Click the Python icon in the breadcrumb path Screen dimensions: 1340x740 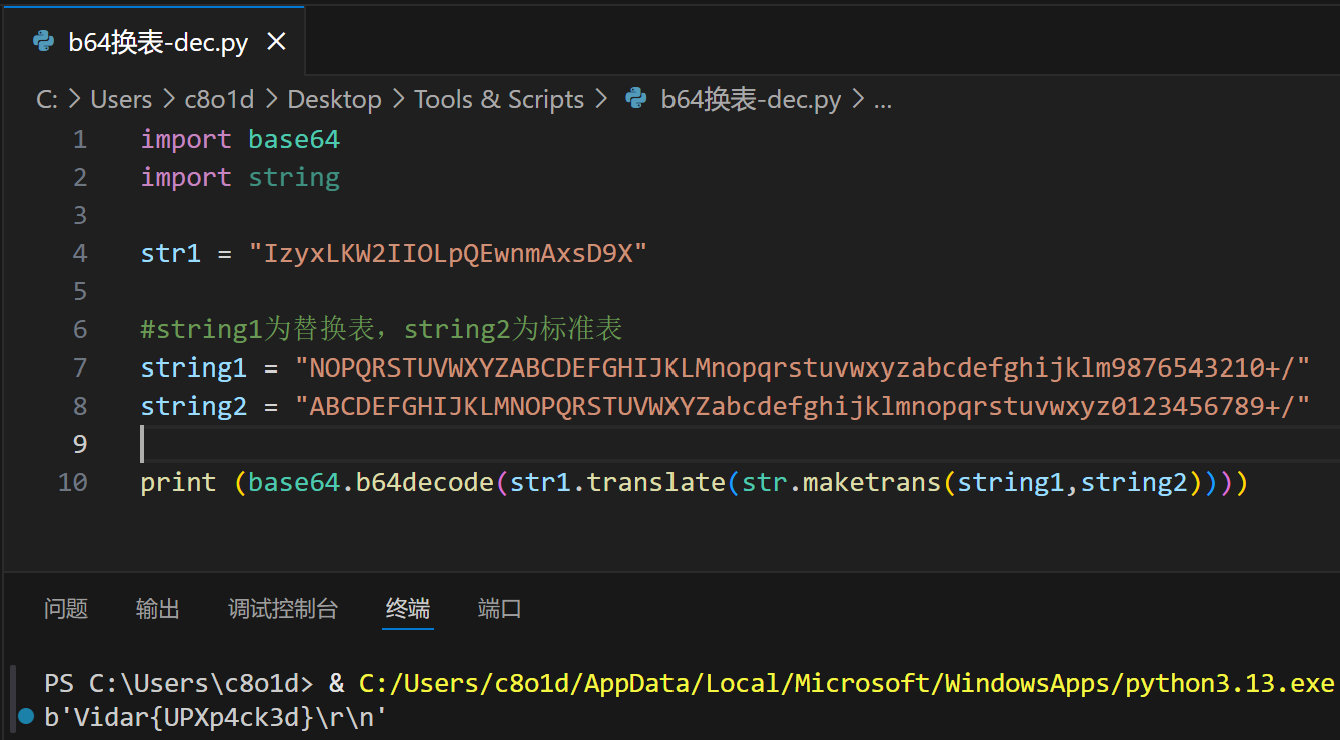635,99
